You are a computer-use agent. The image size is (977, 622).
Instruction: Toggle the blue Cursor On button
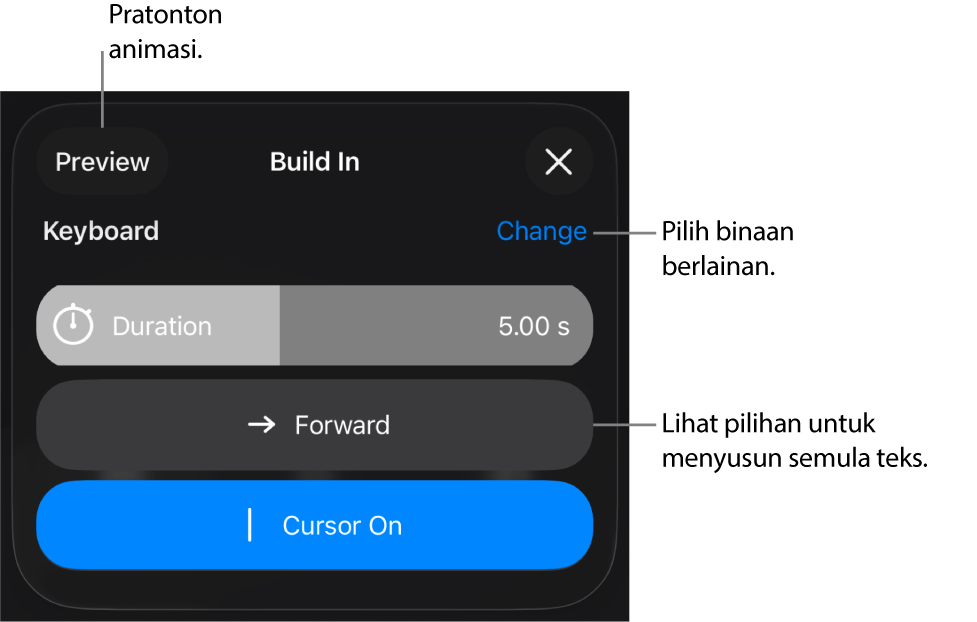pos(314,525)
